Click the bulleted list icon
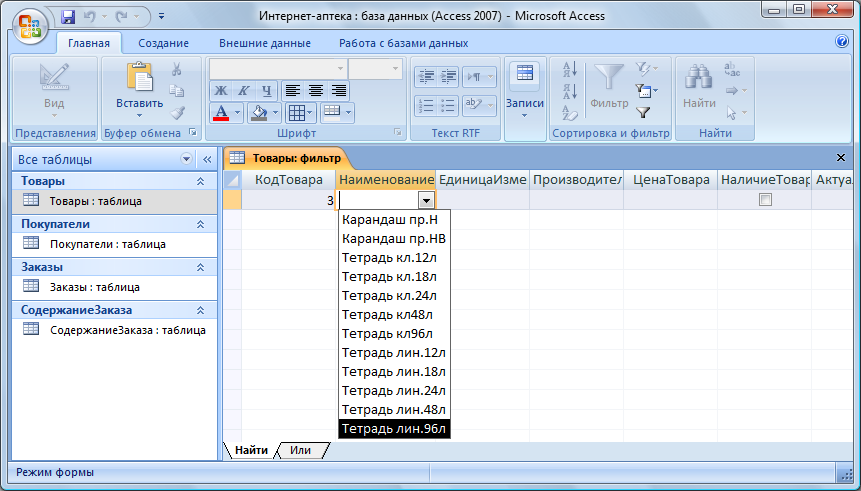This screenshot has height=491, width=861. tap(449, 105)
